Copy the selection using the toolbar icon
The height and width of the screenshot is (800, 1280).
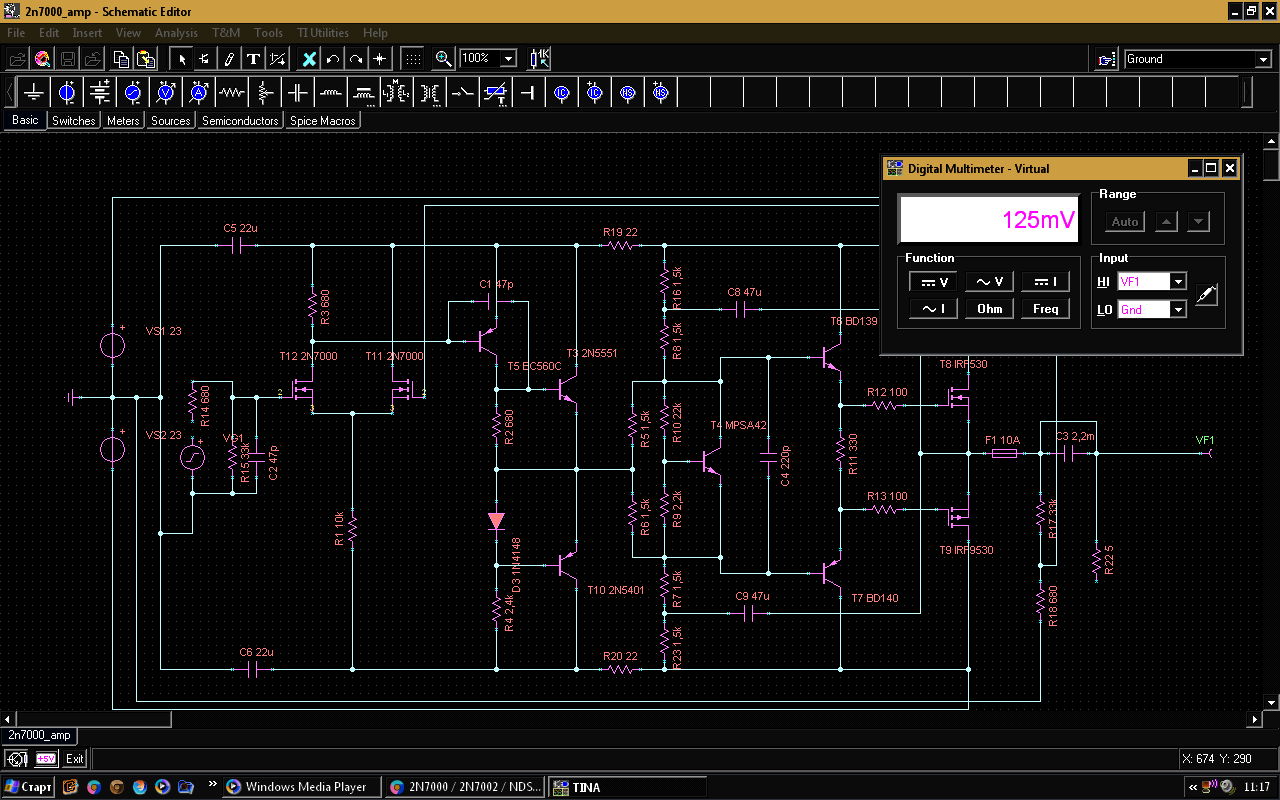click(121, 59)
